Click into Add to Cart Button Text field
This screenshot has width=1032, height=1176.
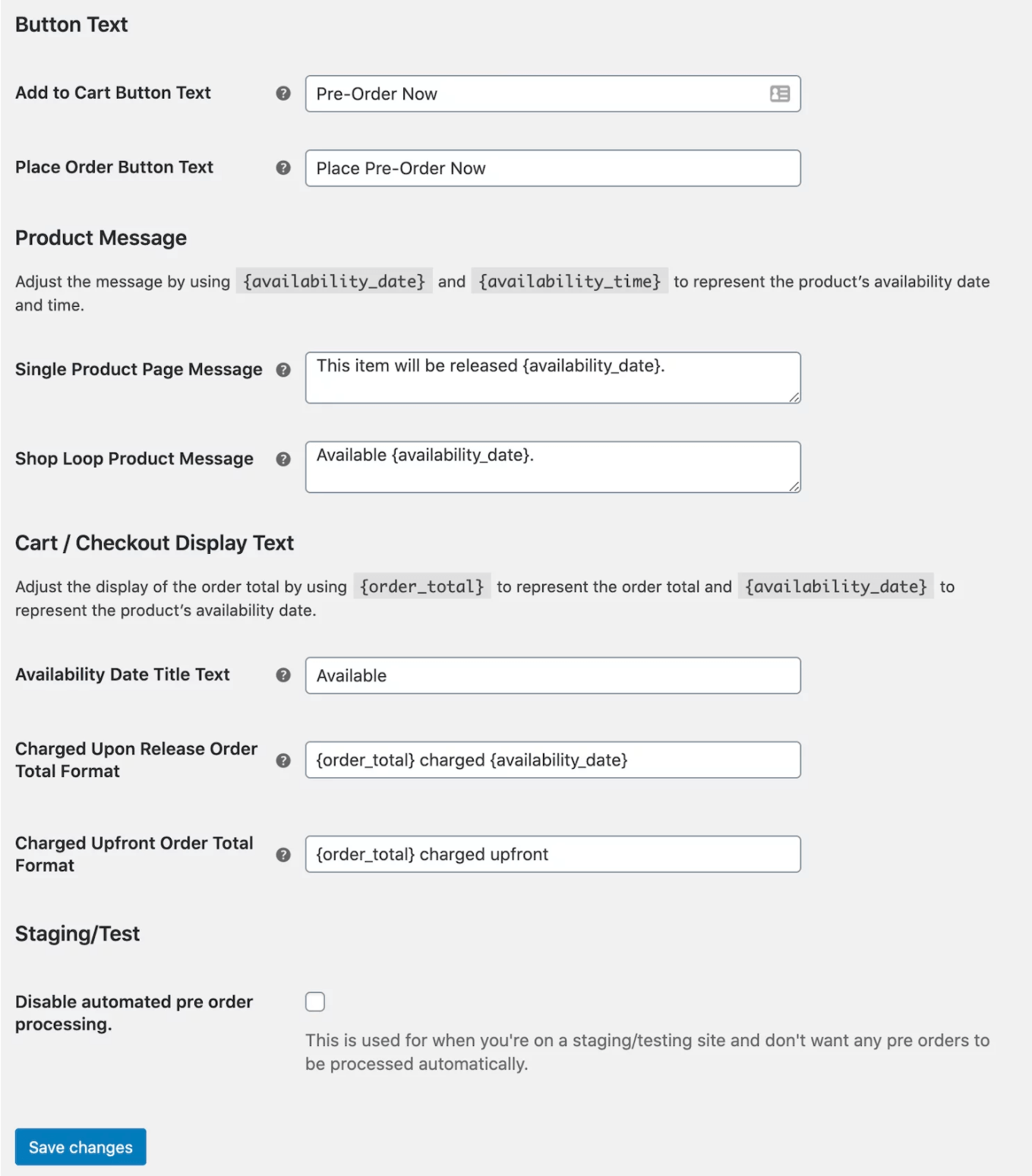tap(532, 94)
